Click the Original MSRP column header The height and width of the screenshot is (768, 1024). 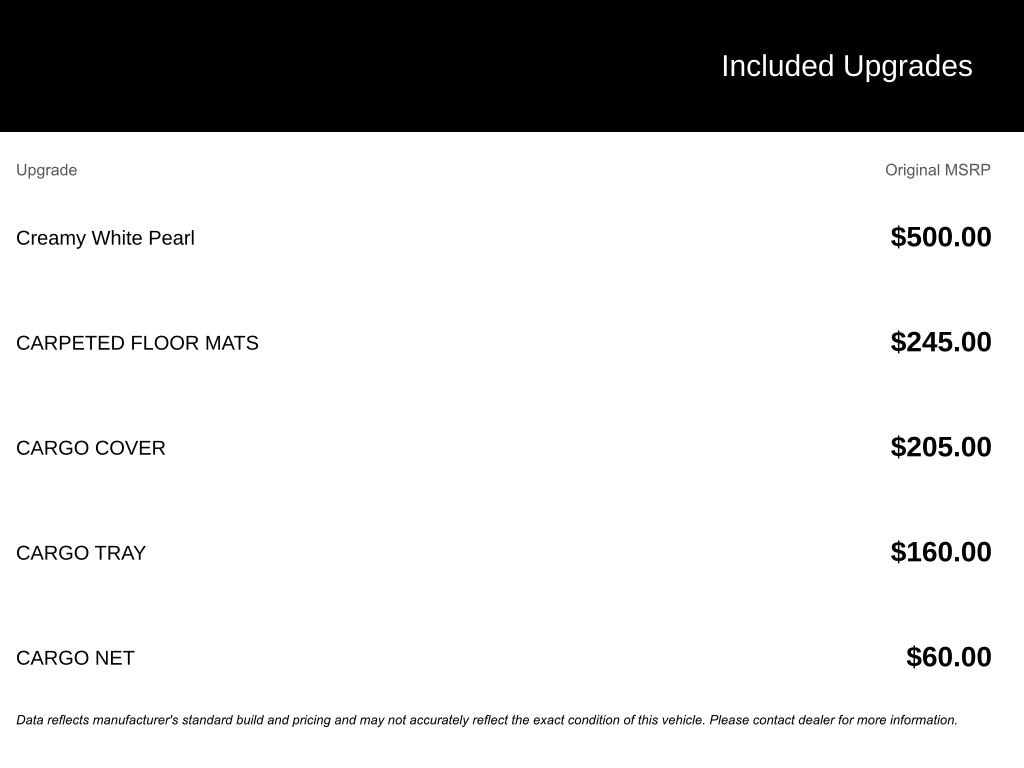click(937, 170)
